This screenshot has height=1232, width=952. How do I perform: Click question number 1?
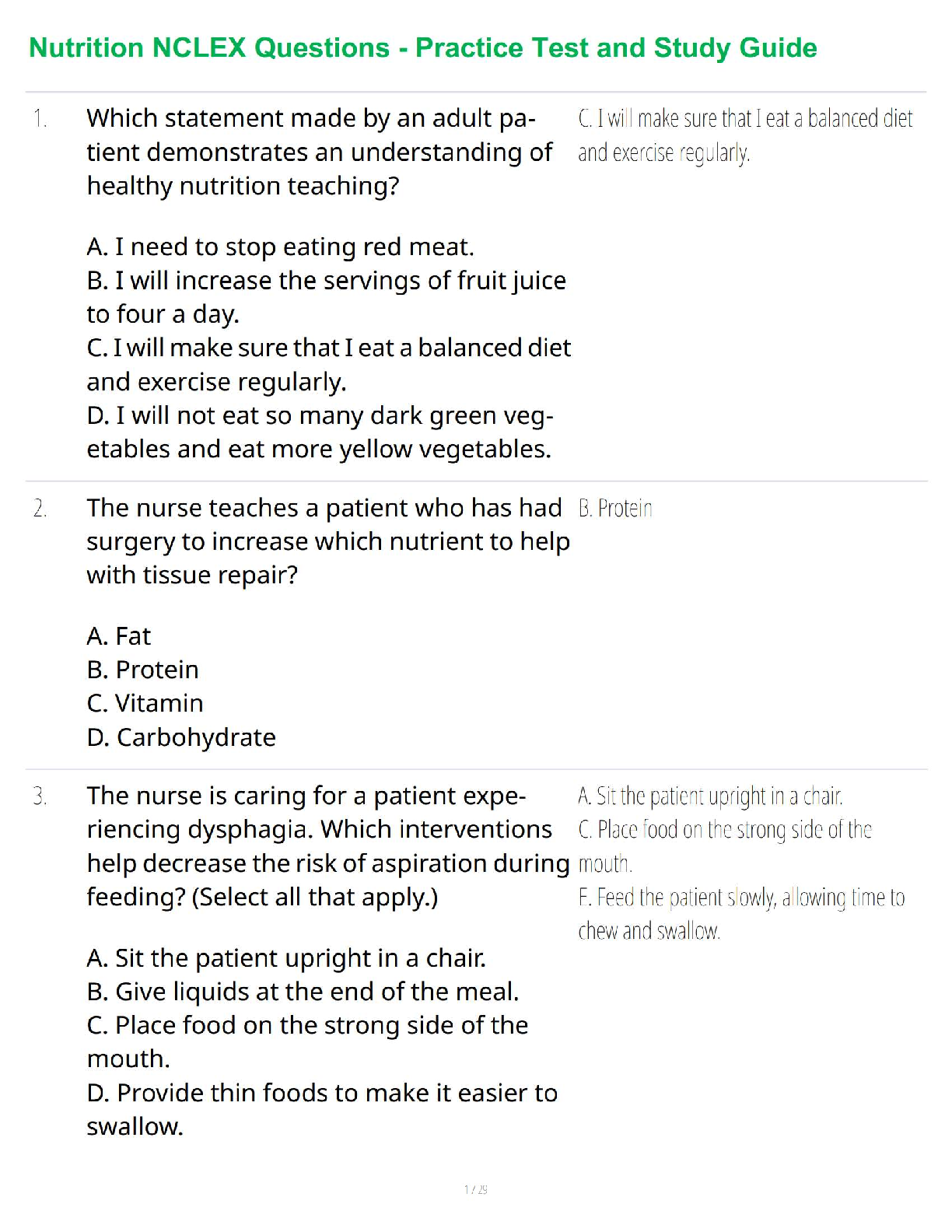(40, 119)
